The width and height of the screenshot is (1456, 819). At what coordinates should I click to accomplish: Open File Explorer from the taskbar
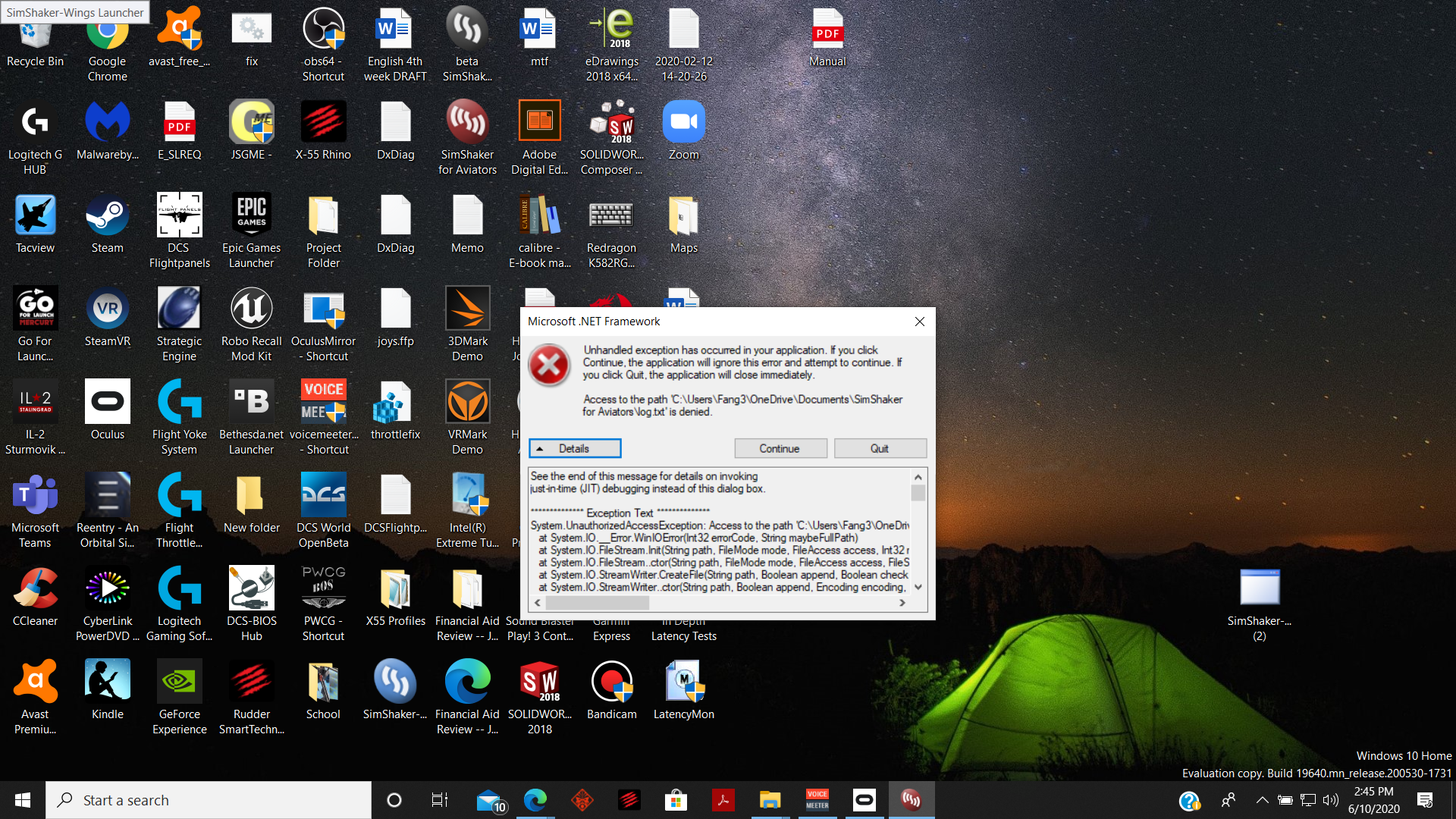click(770, 800)
